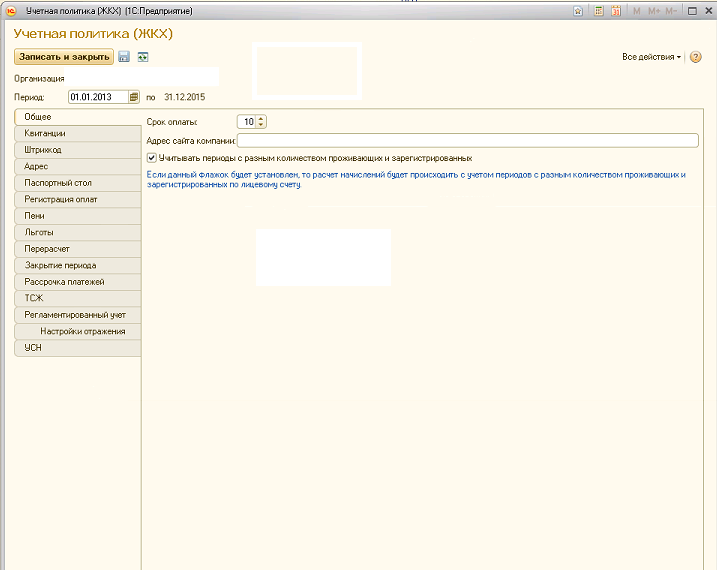This screenshot has height=570, width=717.
Task: Uncheck the Учитывать периоды checkbox
Action: (x=151, y=158)
